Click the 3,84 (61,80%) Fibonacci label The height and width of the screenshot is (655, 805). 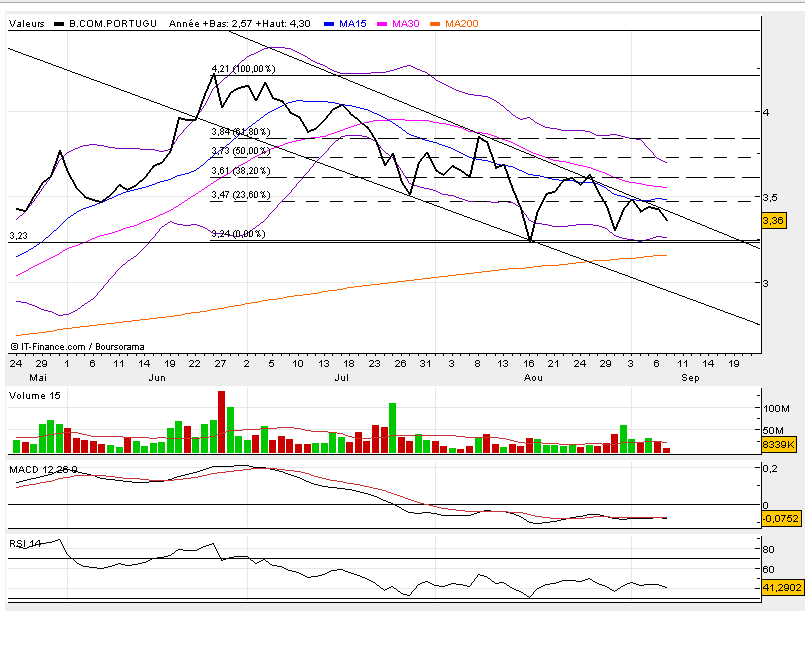pos(241,132)
